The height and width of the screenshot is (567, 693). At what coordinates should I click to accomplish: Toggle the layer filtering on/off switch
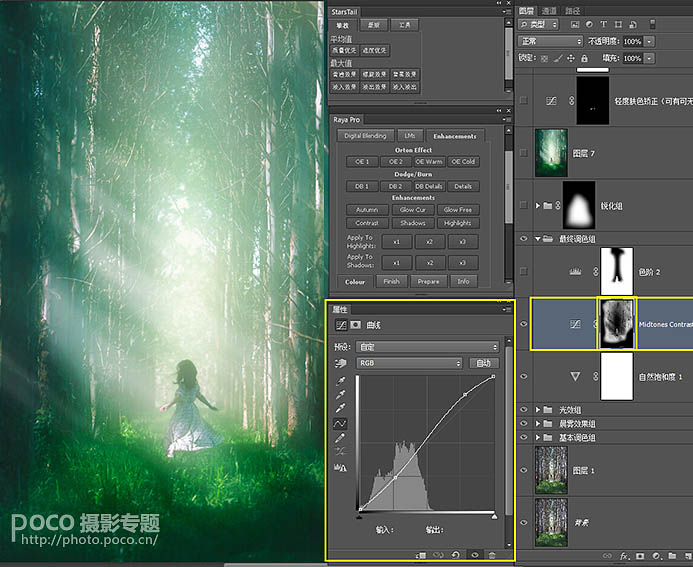click(653, 24)
